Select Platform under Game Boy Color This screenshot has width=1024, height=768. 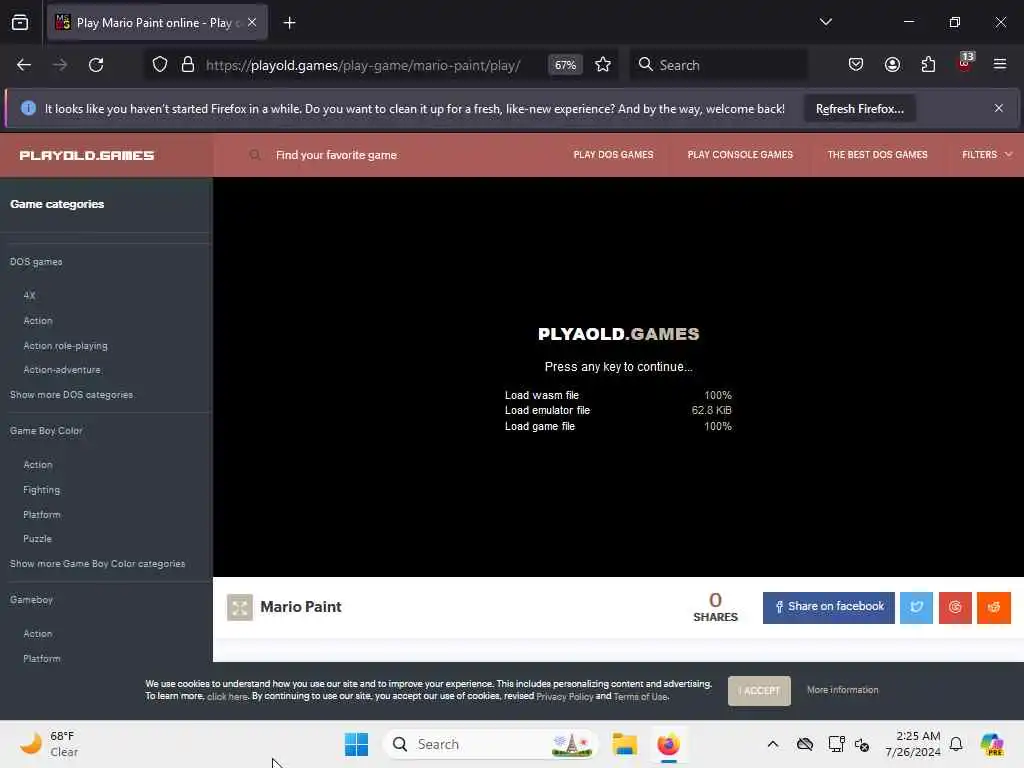coord(42,515)
